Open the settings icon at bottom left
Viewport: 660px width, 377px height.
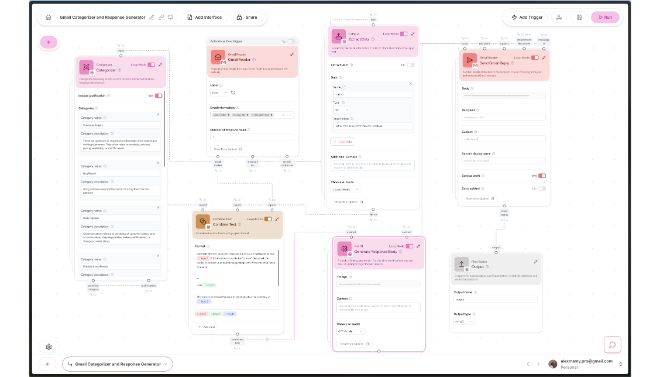point(49,347)
